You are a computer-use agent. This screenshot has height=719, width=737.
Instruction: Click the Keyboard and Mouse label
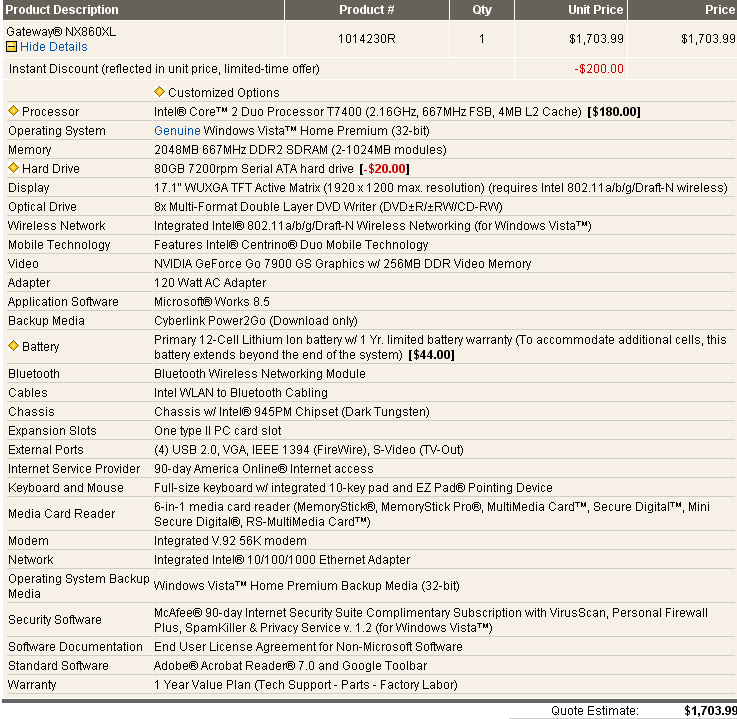click(x=66, y=488)
